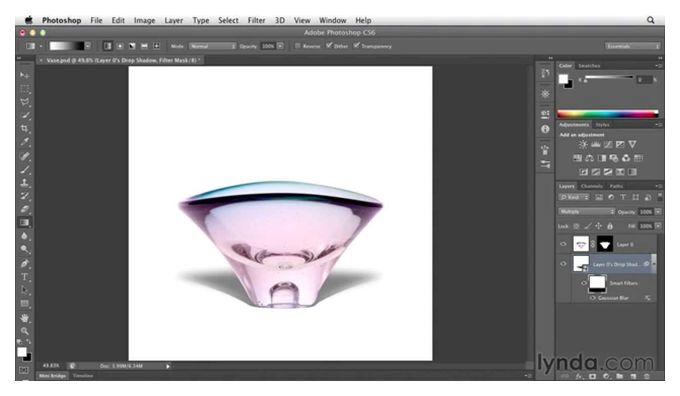This screenshot has width=680, height=396.
Task: Toggle Gaussian Blur filter visibility
Action: tap(592, 298)
